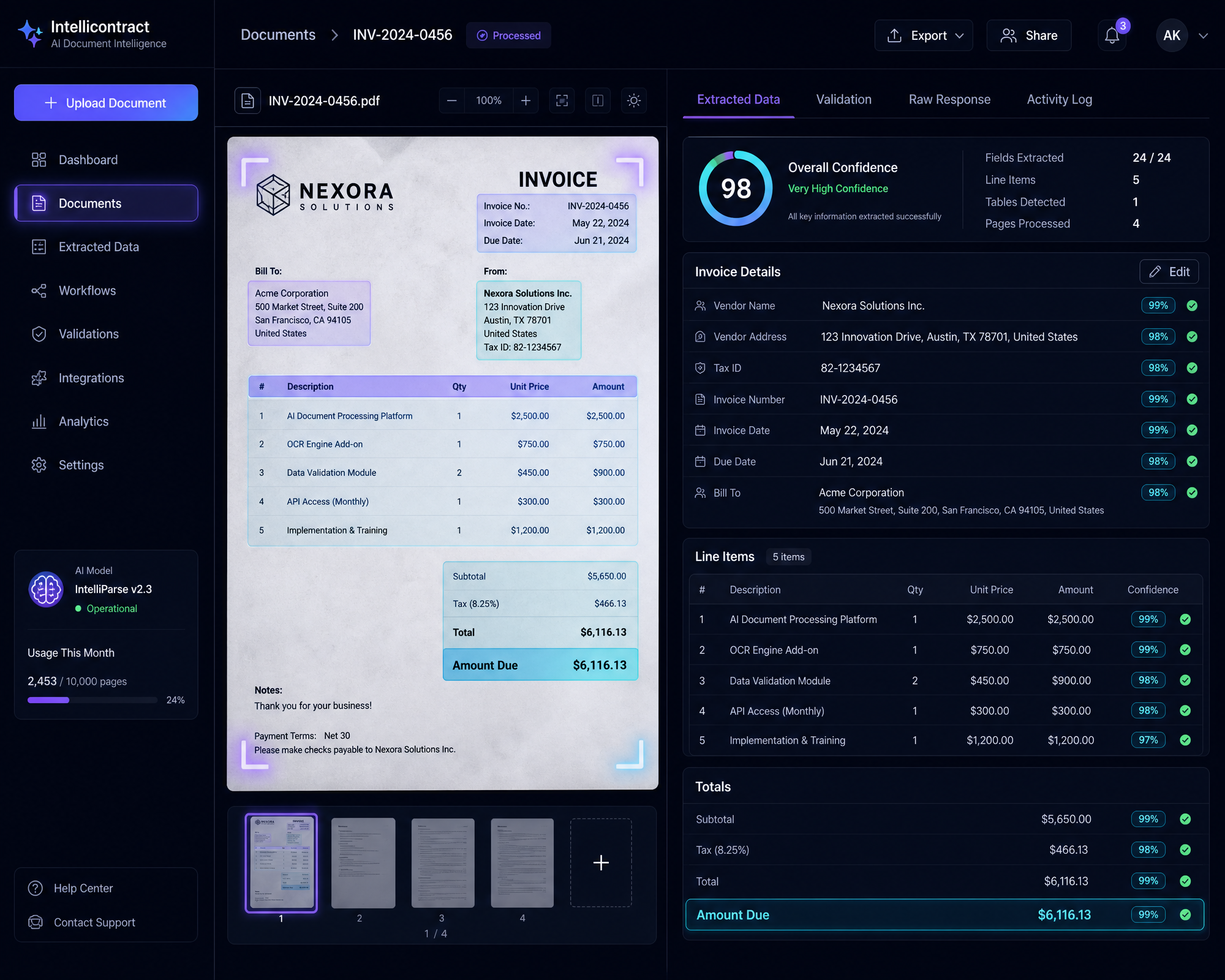The width and height of the screenshot is (1225, 980).
Task: Click Edit in Invoice Details
Action: click(1169, 272)
